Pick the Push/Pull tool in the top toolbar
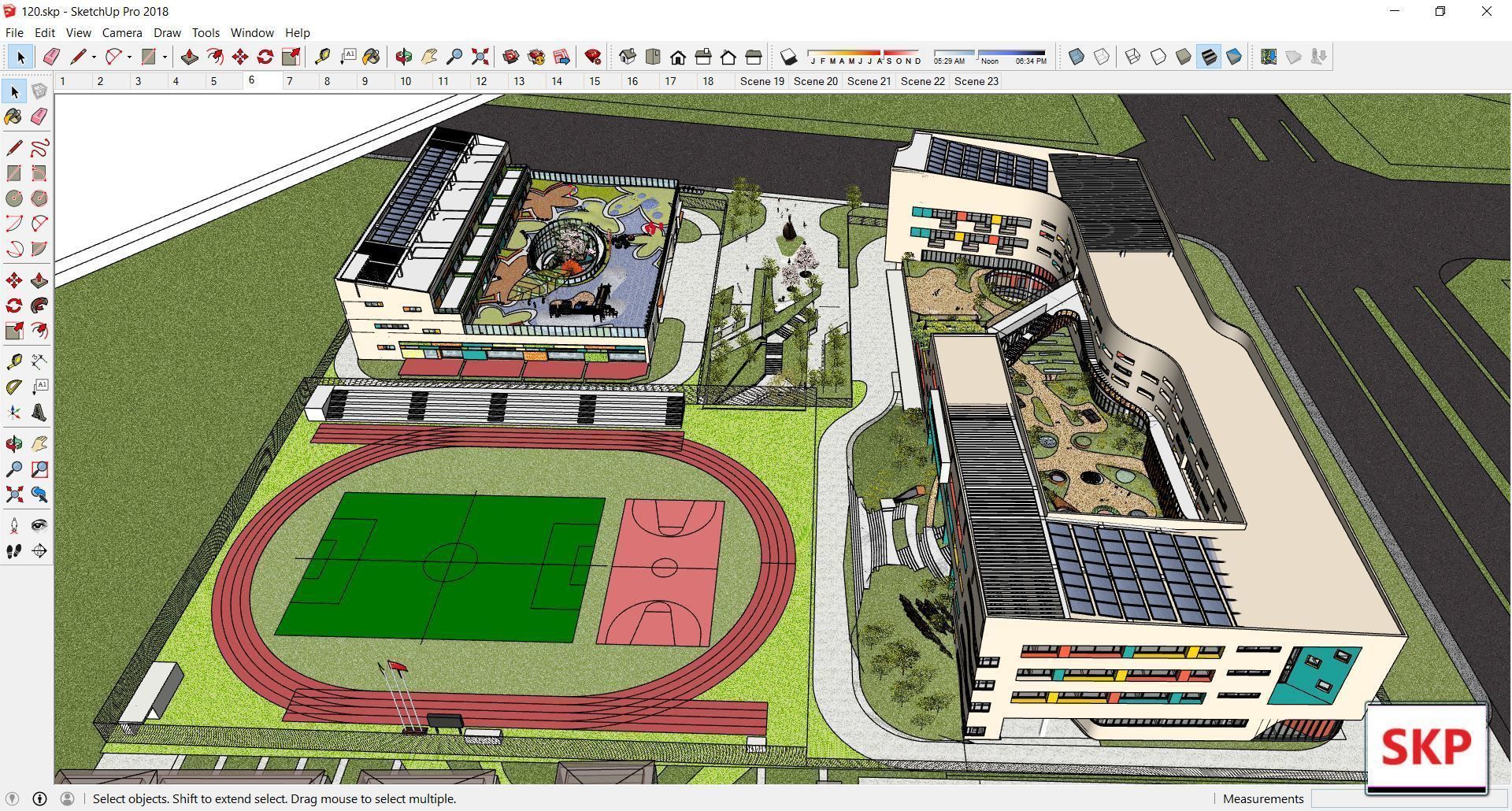 [189, 57]
